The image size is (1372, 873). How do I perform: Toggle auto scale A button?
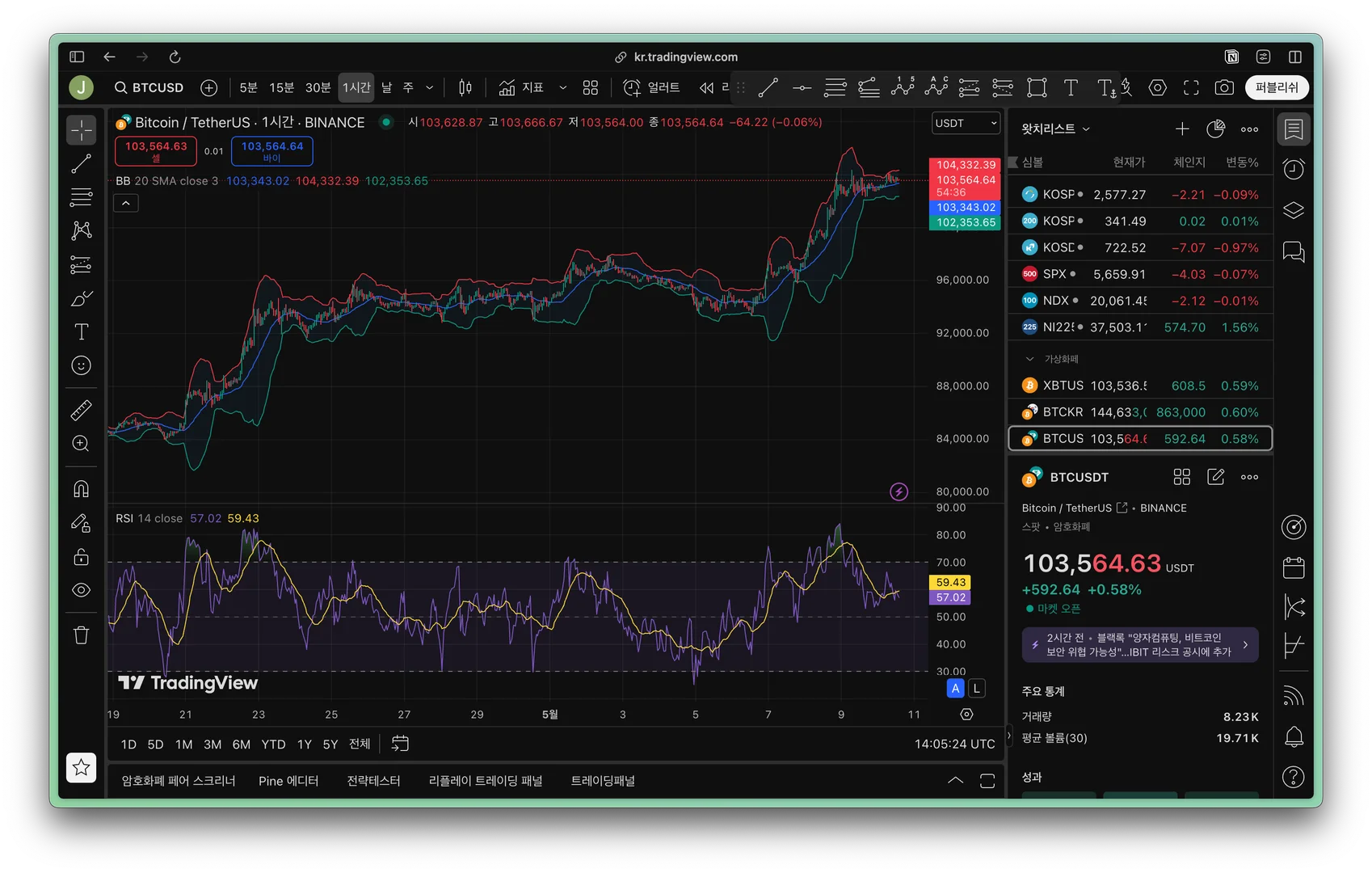point(955,689)
